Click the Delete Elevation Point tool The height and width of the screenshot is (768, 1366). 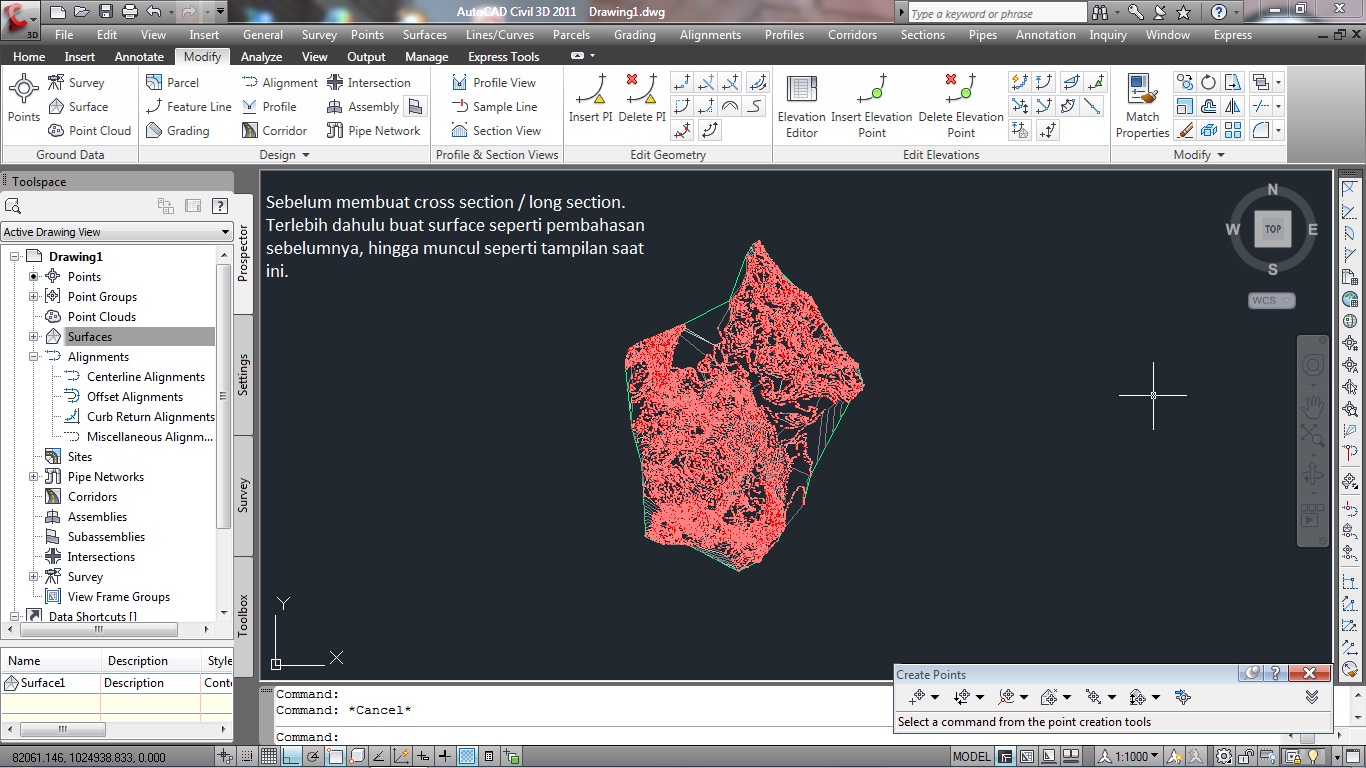[x=961, y=106]
